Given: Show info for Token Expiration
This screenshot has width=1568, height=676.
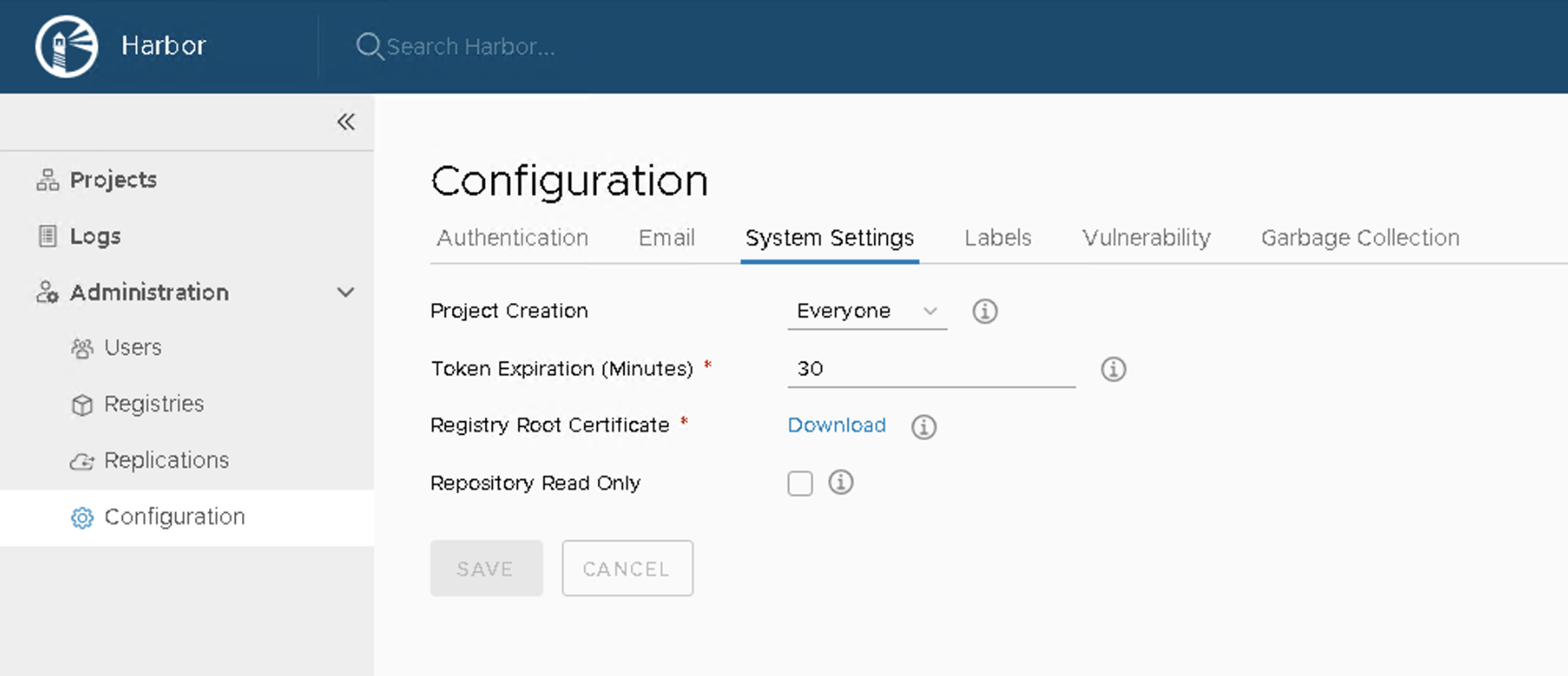Looking at the screenshot, I should click(1113, 369).
